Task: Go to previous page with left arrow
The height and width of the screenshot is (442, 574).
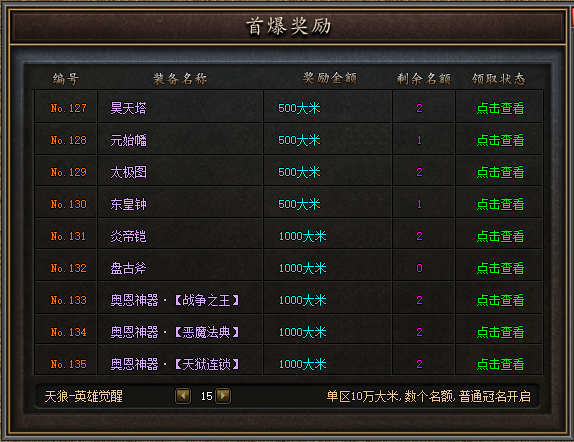Action: (183, 396)
